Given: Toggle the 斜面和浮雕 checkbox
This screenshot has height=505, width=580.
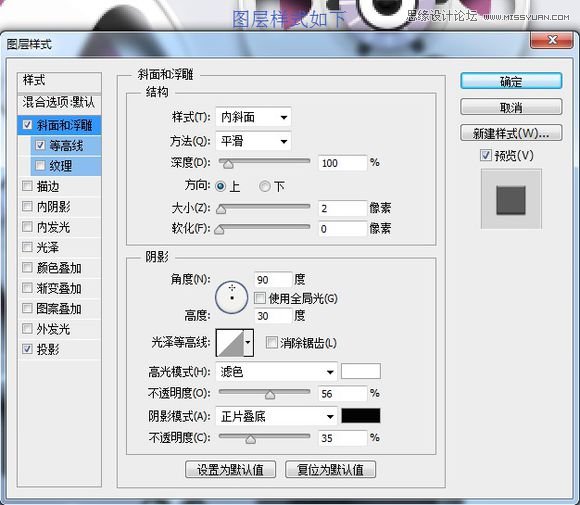Looking at the screenshot, I should point(27,125).
